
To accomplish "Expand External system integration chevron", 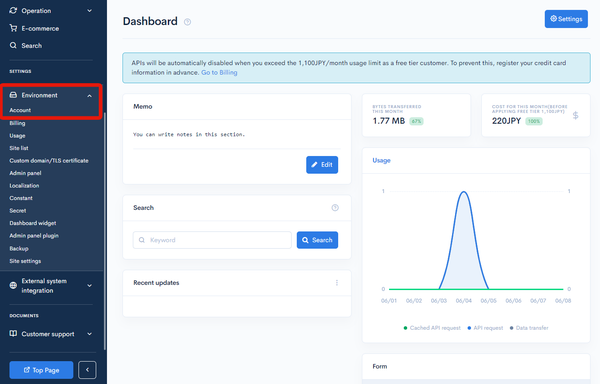I will (x=90, y=286).
